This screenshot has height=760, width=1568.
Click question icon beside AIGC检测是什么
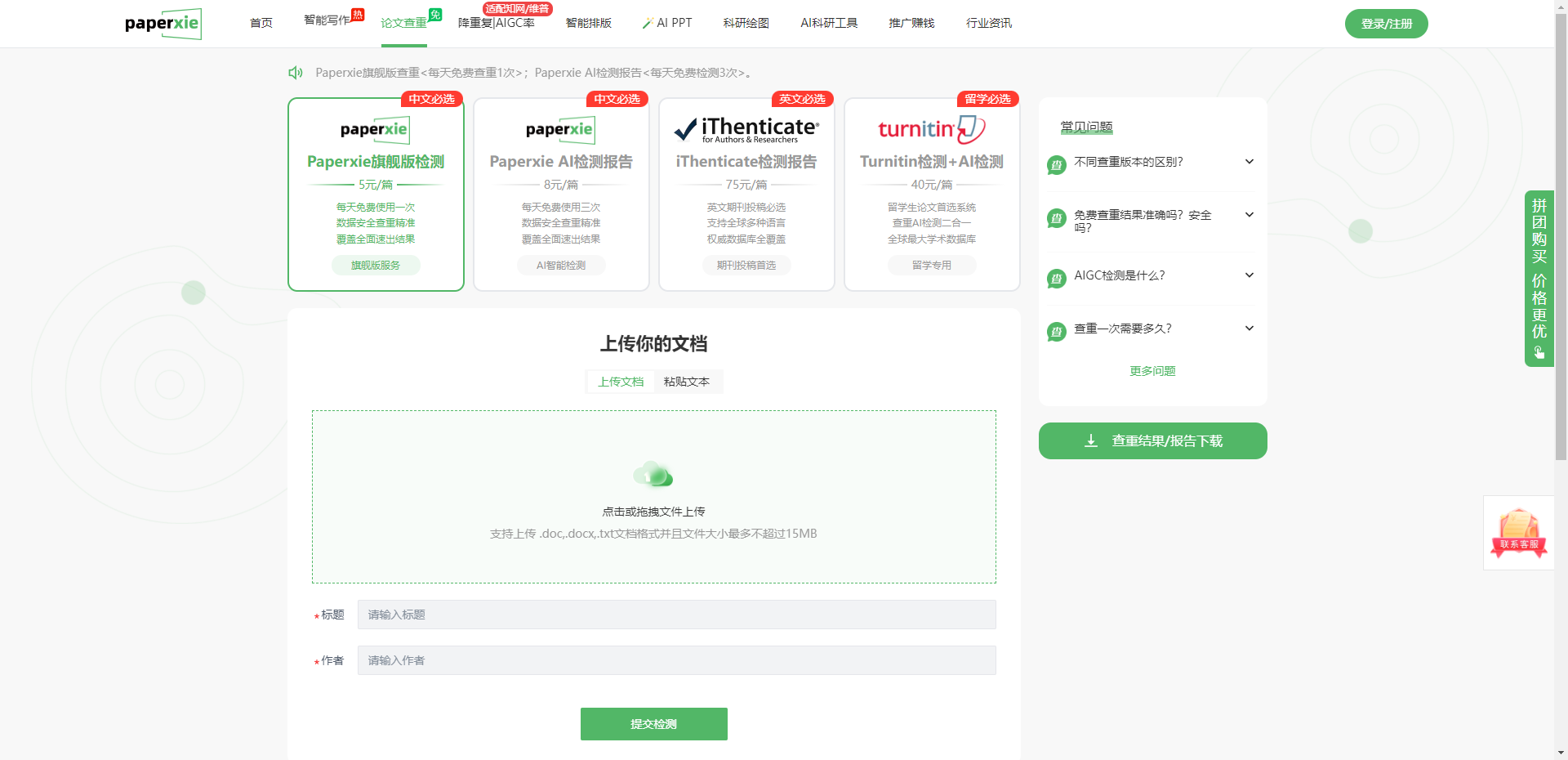pos(1057,279)
